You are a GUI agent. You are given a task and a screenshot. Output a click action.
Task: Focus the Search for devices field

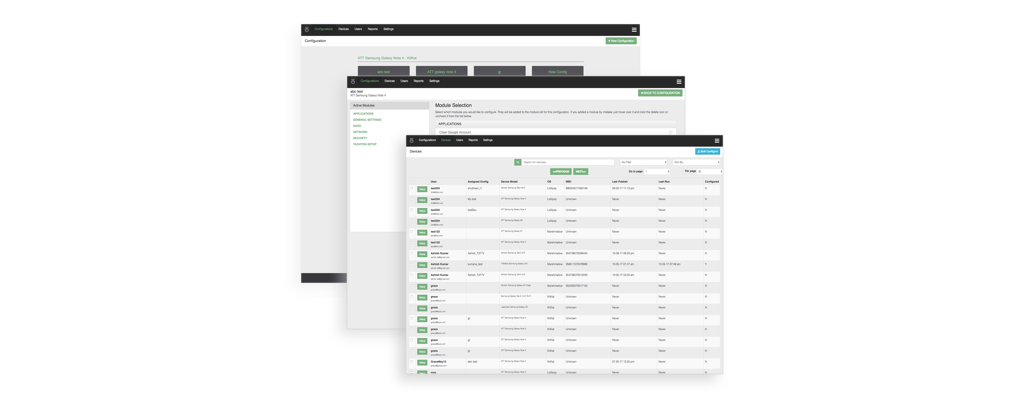point(568,162)
